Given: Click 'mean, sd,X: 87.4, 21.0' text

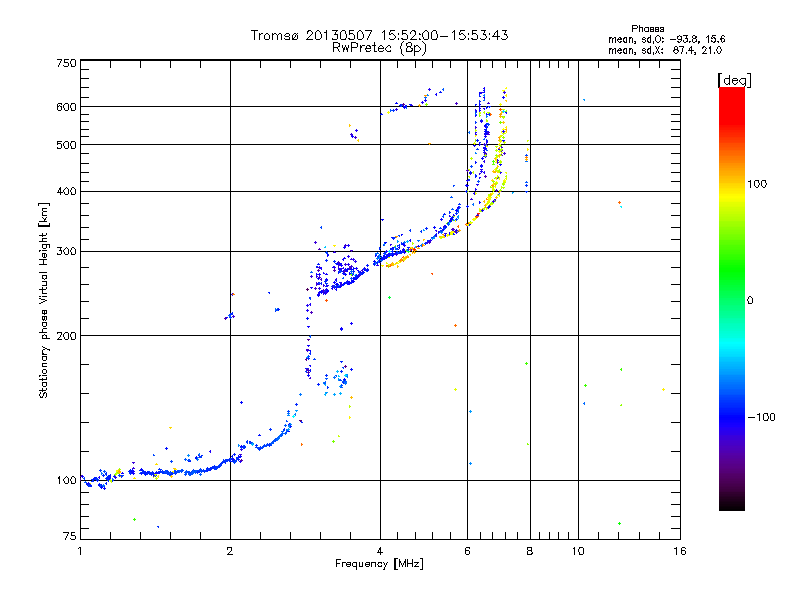Looking at the screenshot, I should [x=665, y=50].
